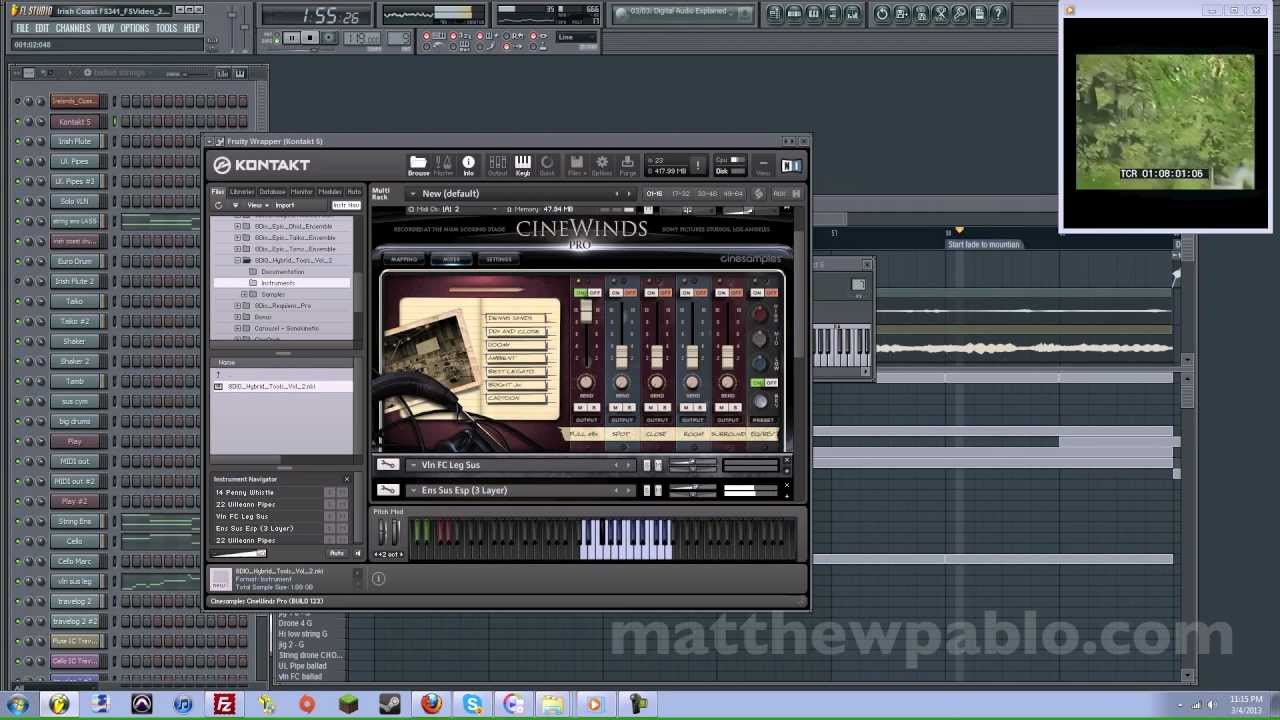Switch to the Database browser tab
The image size is (1280, 720).
(x=272, y=191)
